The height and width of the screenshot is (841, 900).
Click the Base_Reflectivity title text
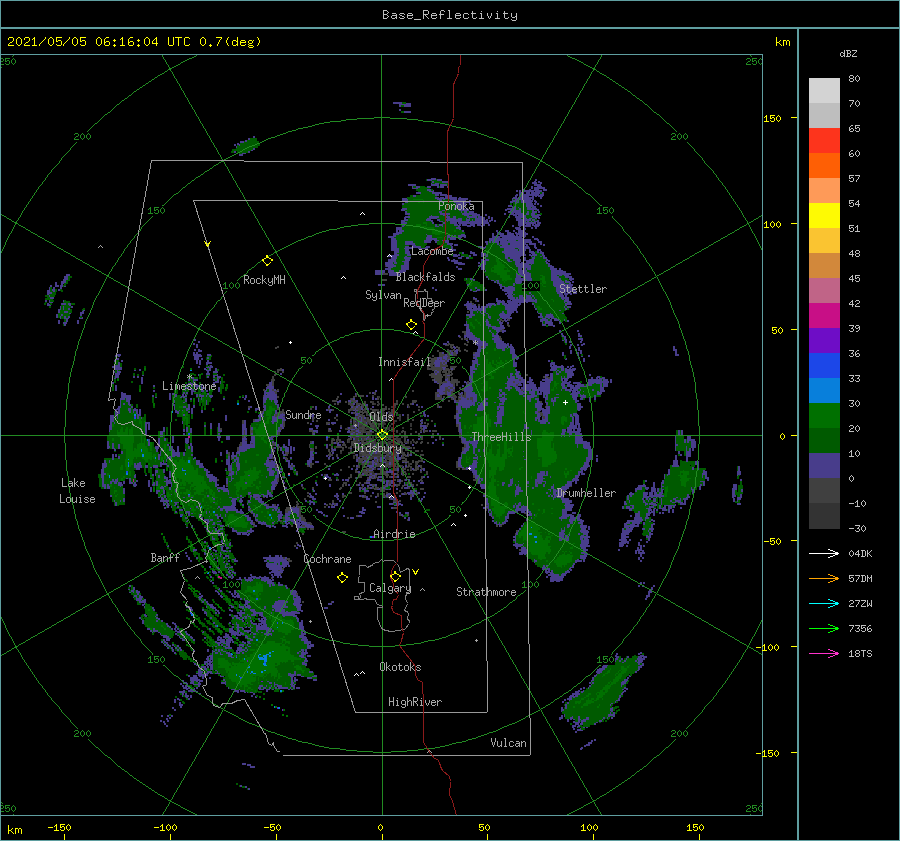click(450, 15)
